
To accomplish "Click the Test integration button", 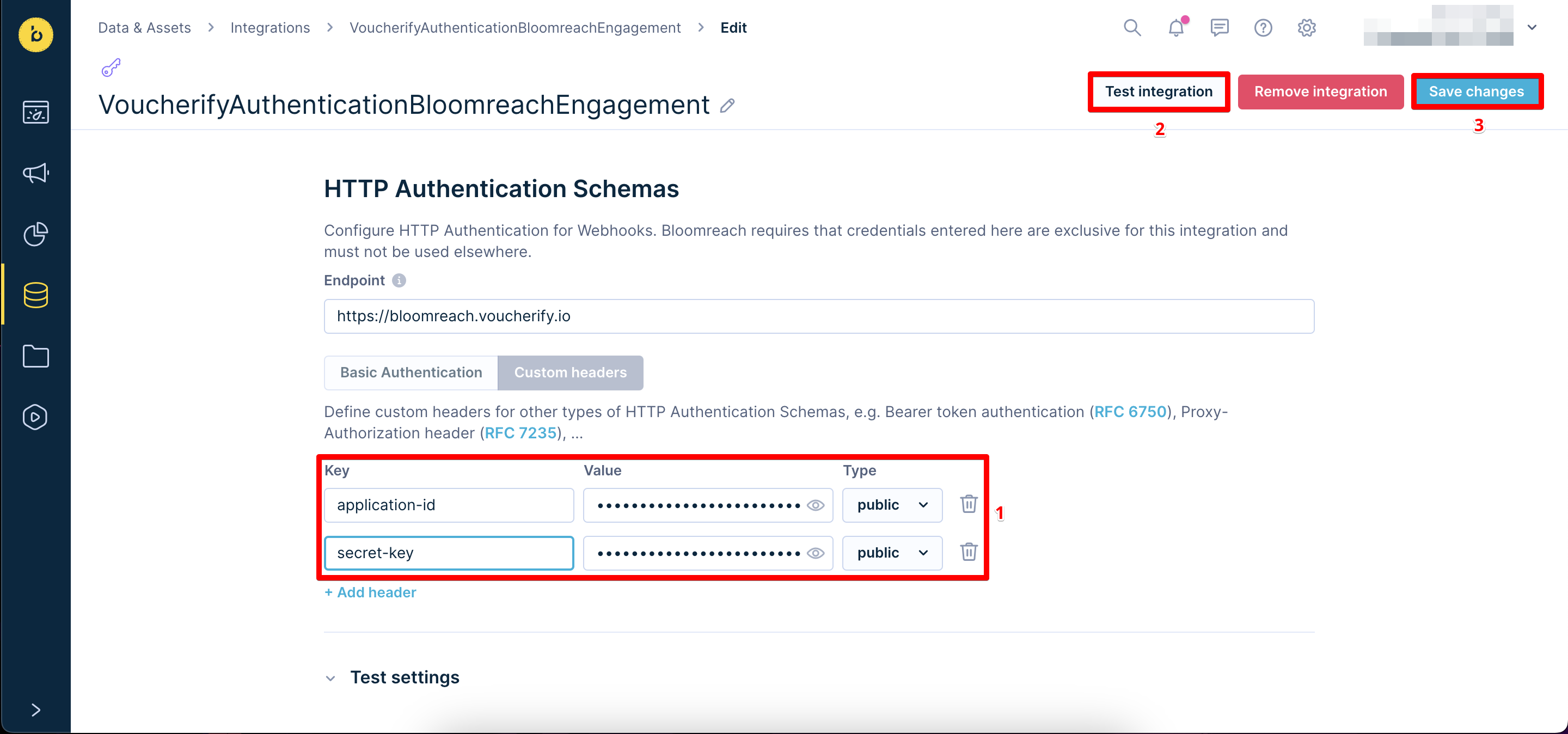I will pyautogui.click(x=1159, y=92).
